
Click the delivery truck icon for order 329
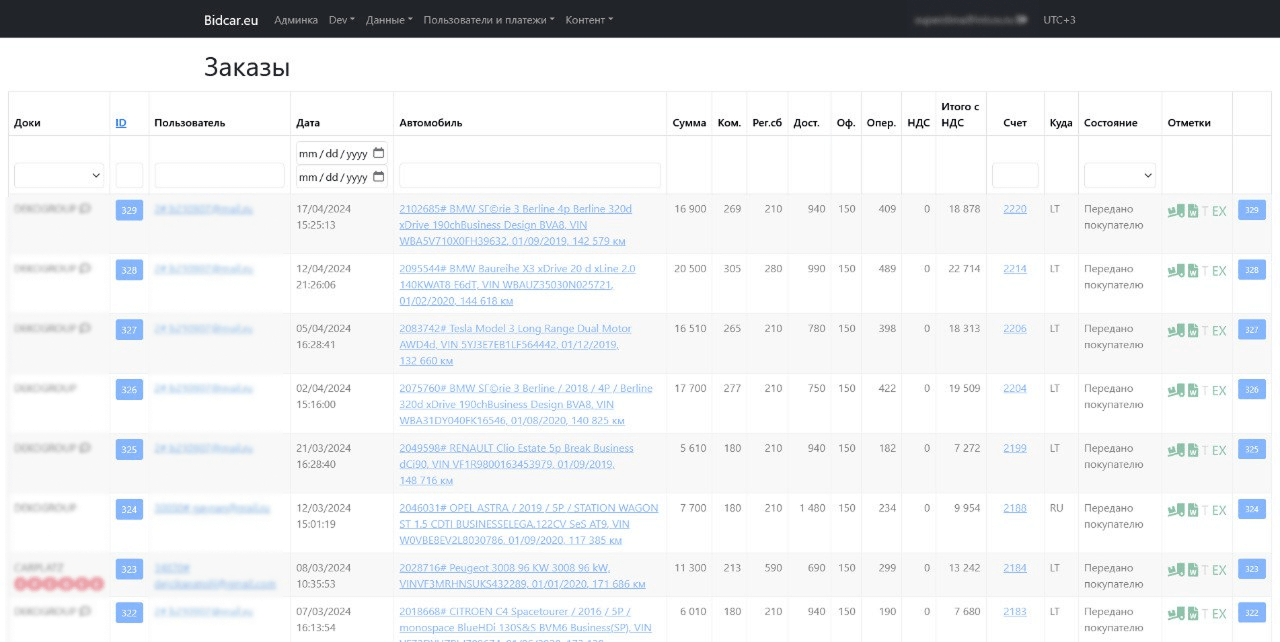pos(1177,211)
